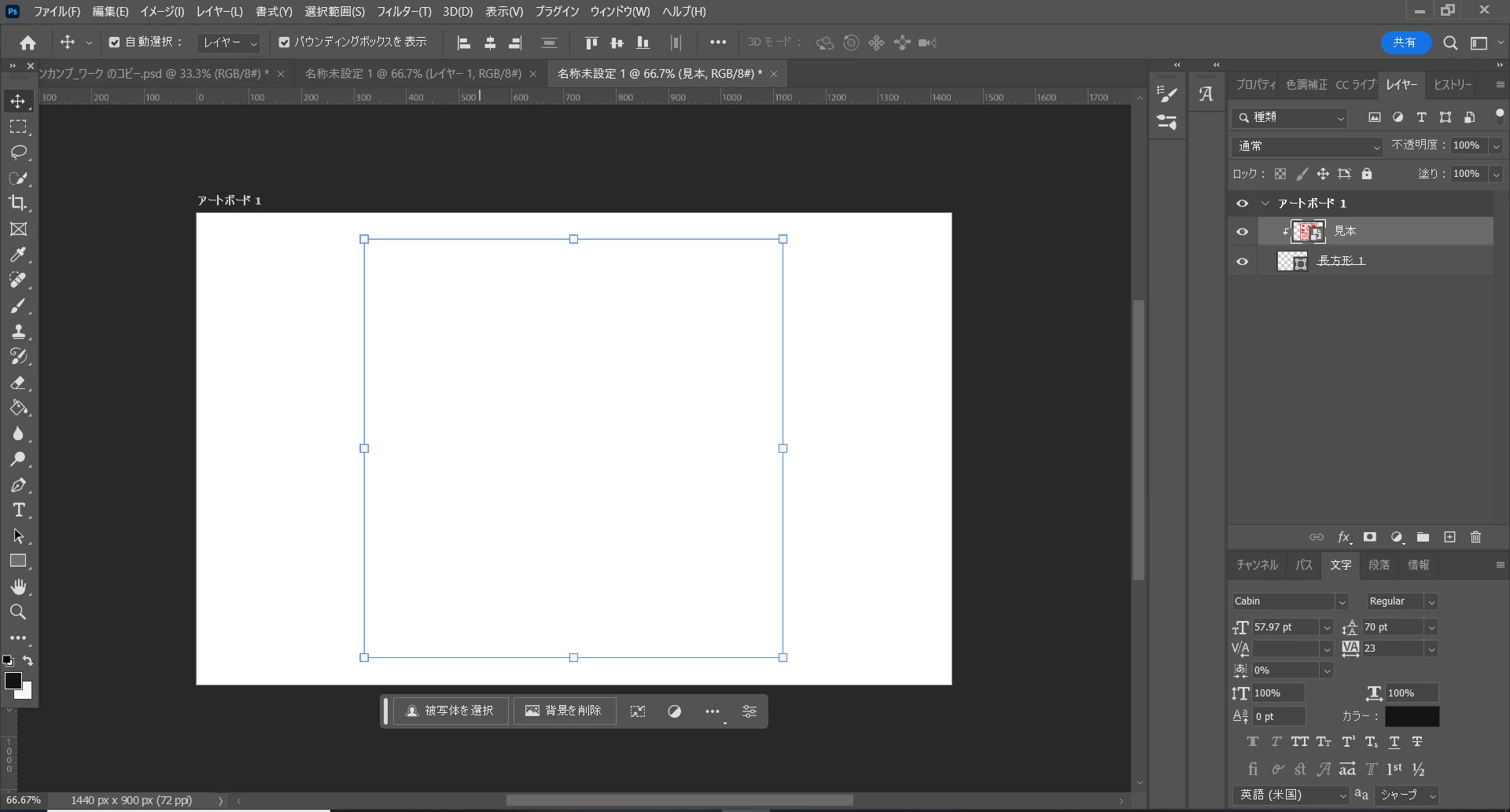Select the Rectangular Marquee tool
The width and height of the screenshot is (1510, 812).
pyautogui.click(x=18, y=127)
